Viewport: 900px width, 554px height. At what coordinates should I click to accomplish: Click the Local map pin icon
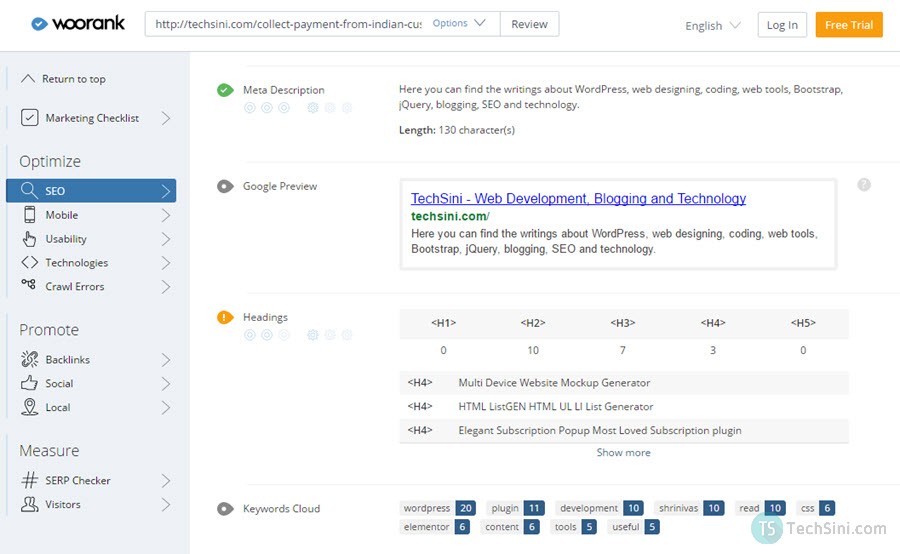coord(29,407)
